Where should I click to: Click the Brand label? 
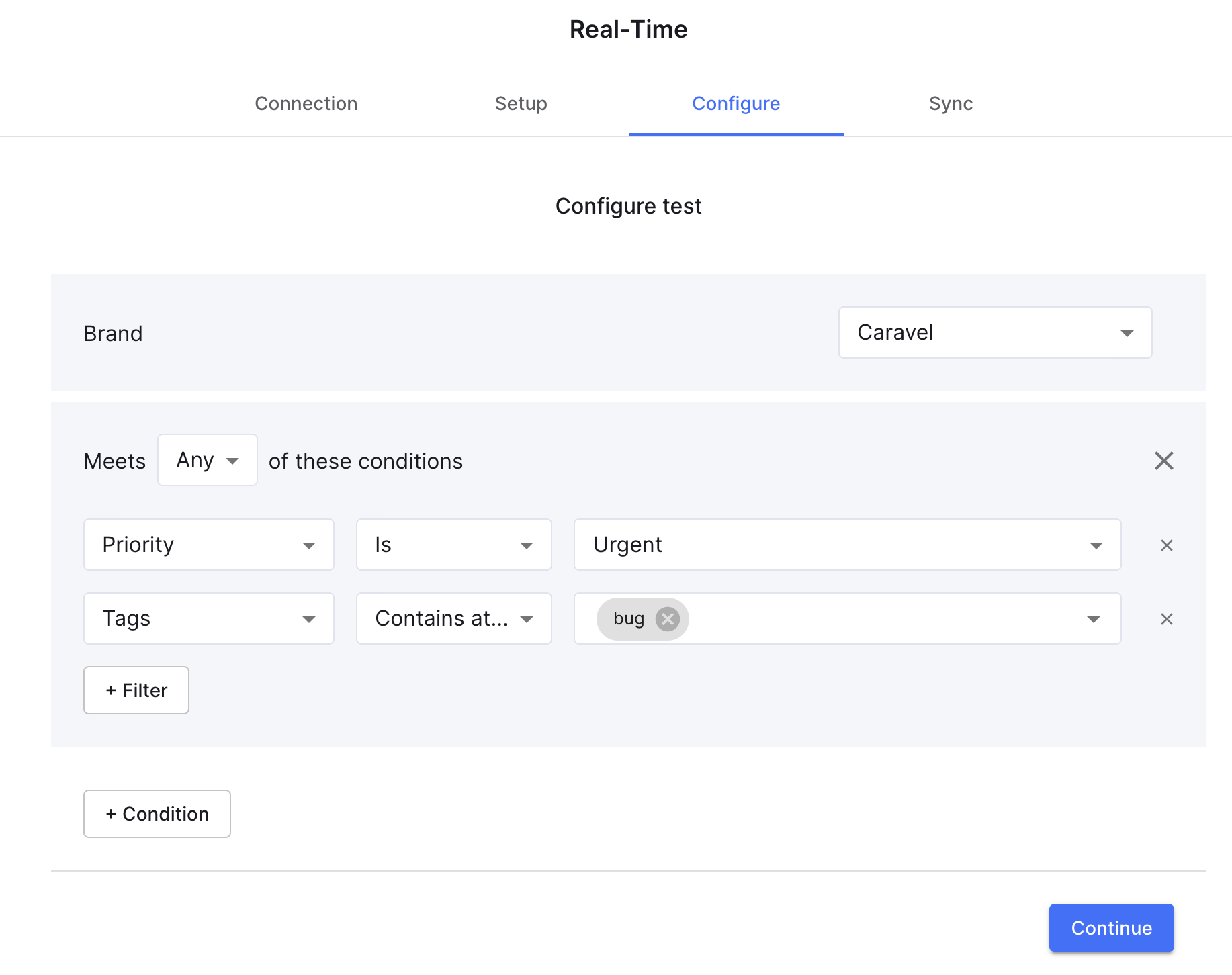114,333
